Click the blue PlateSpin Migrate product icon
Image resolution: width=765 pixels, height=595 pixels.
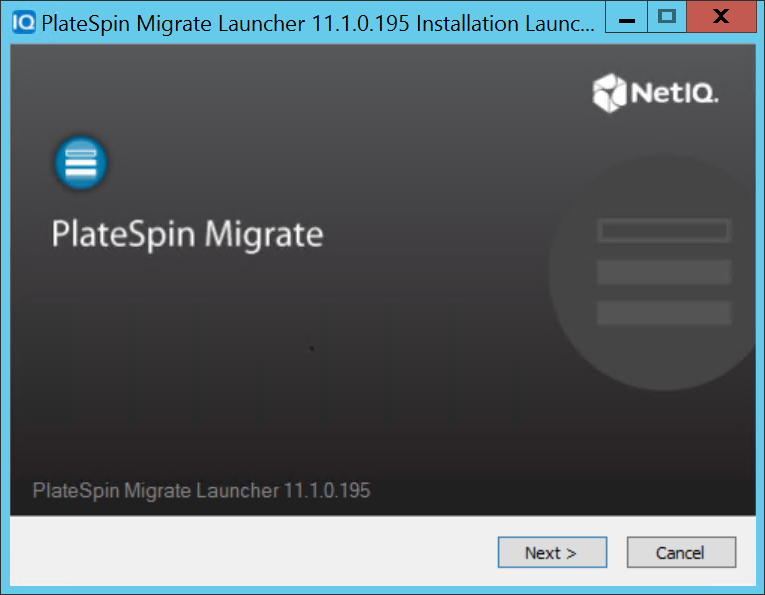point(81,163)
